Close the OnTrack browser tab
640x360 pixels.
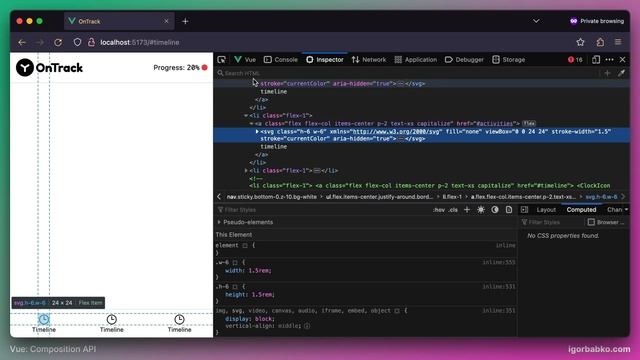coord(166,21)
